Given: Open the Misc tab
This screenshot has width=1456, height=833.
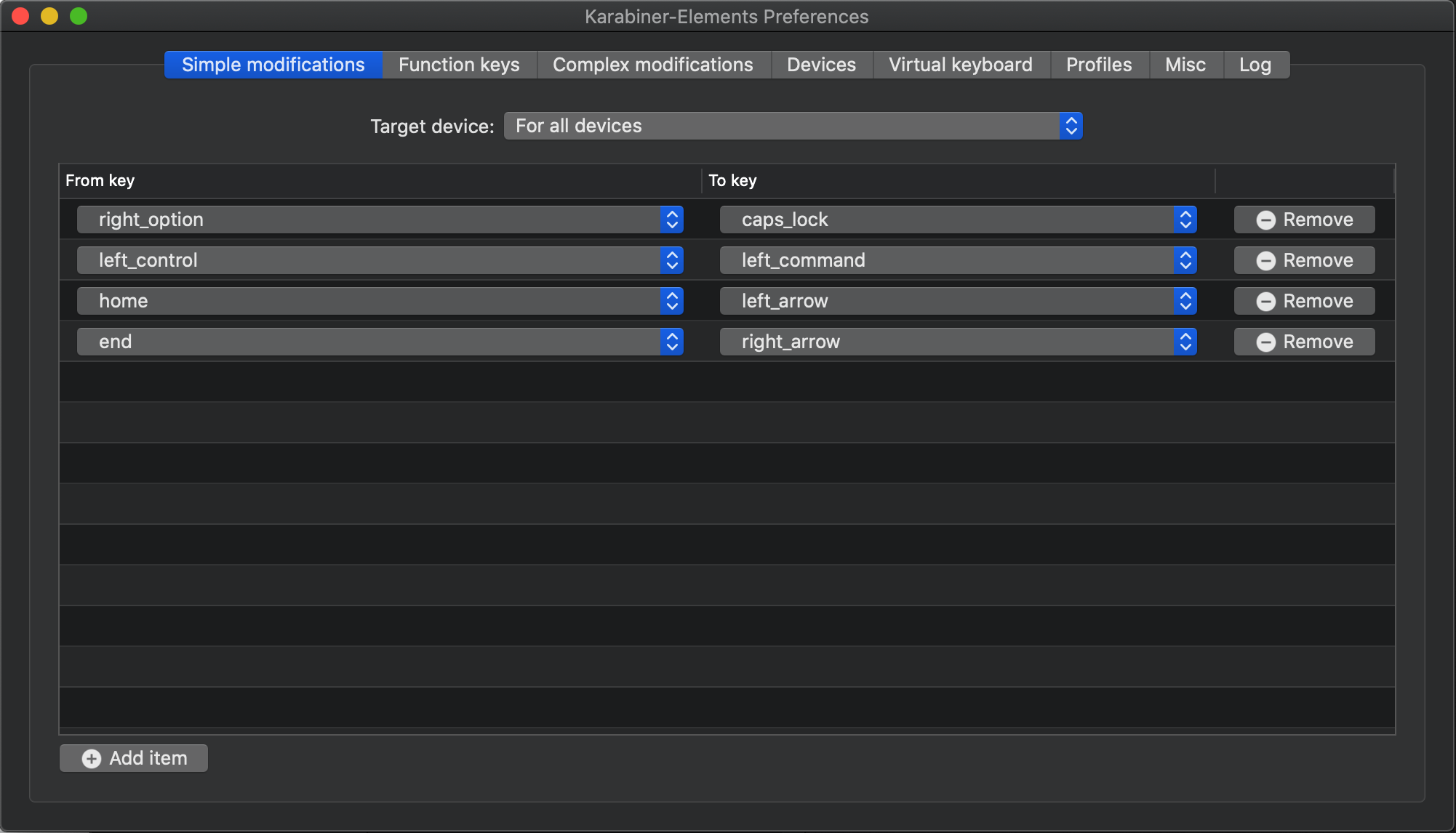Looking at the screenshot, I should (x=1185, y=65).
